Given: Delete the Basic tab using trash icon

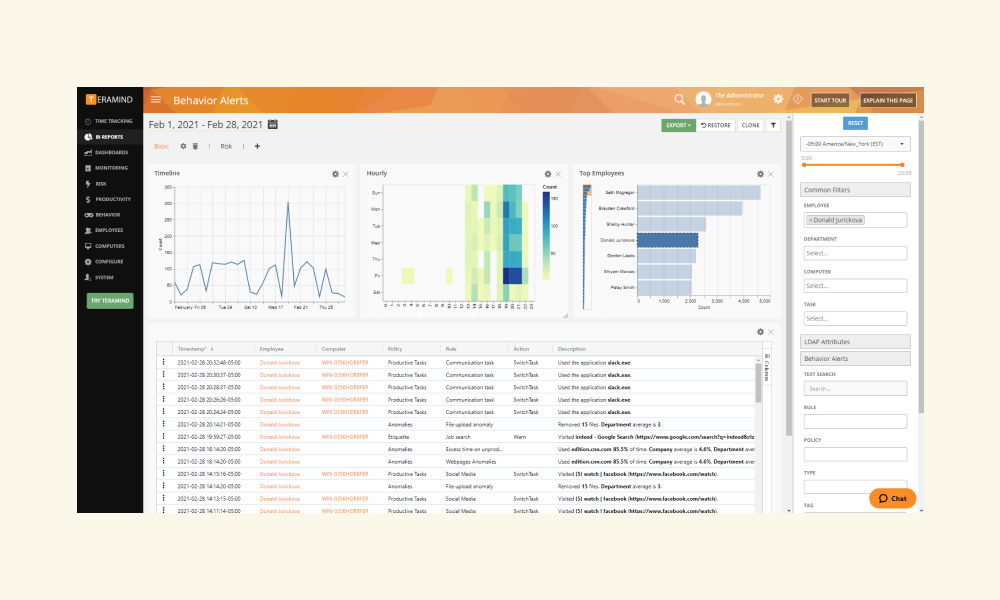Looking at the screenshot, I should point(195,147).
